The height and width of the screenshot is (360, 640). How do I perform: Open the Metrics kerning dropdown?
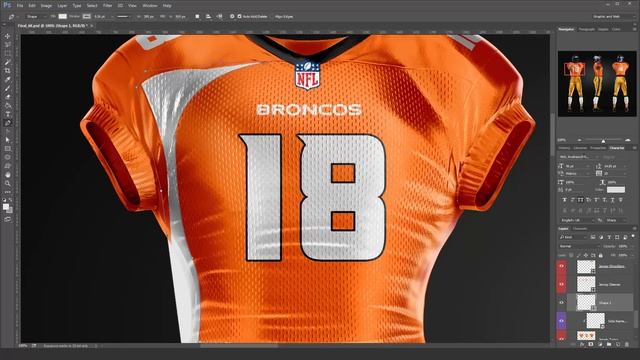click(x=577, y=174)
